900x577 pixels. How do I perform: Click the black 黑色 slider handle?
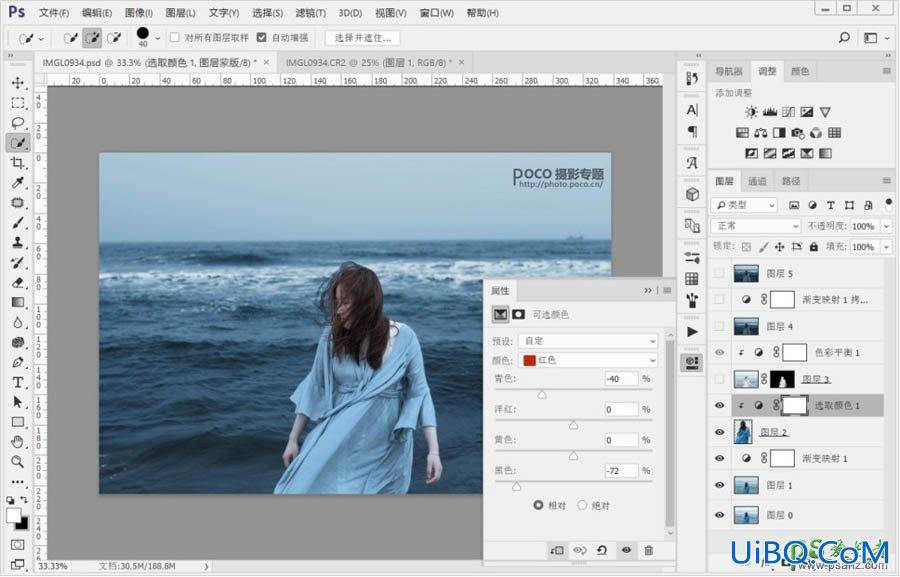517,487
